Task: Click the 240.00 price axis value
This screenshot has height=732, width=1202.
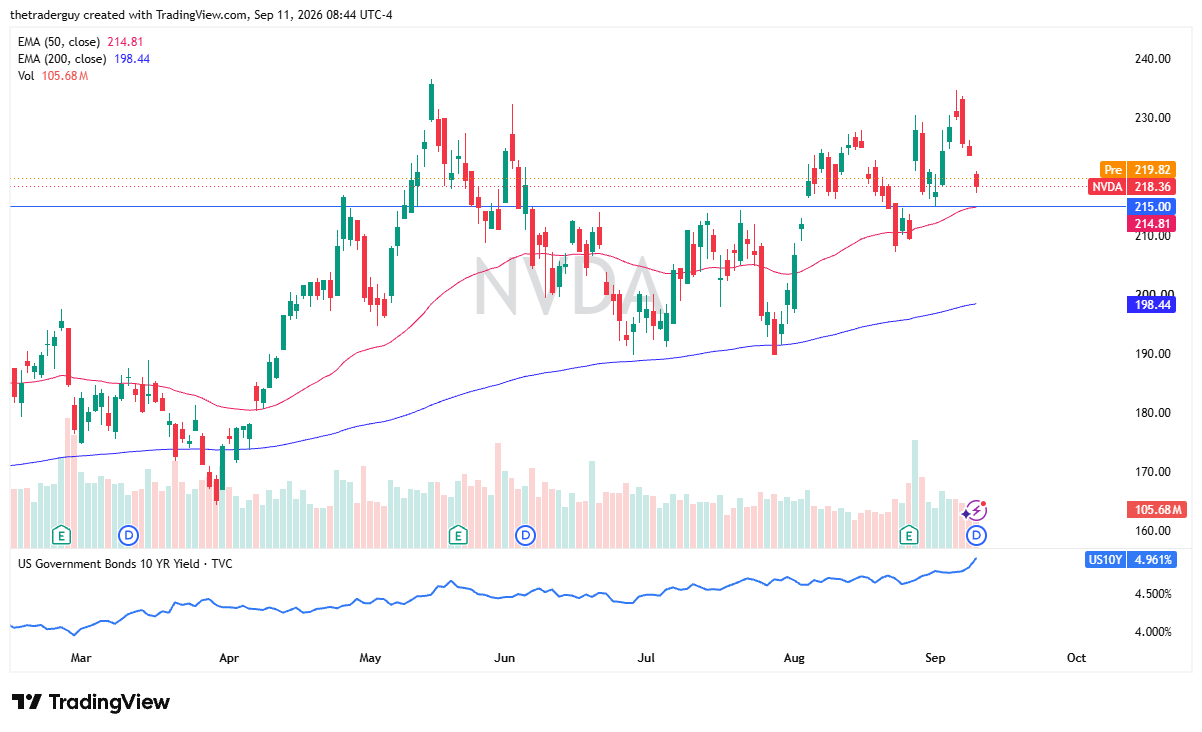Action: pos(1153,59)
